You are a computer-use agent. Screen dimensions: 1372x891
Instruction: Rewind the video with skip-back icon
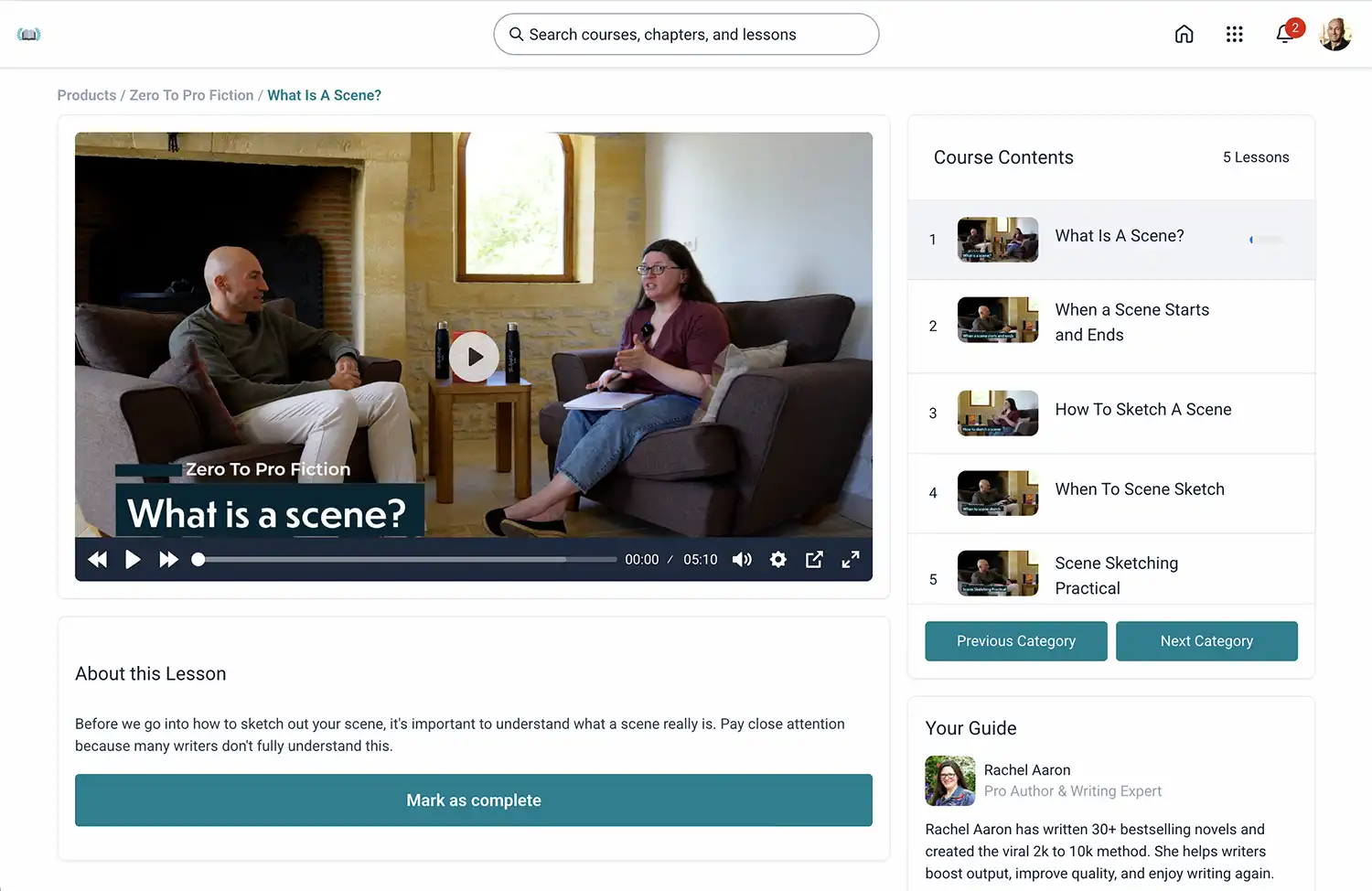98,560
